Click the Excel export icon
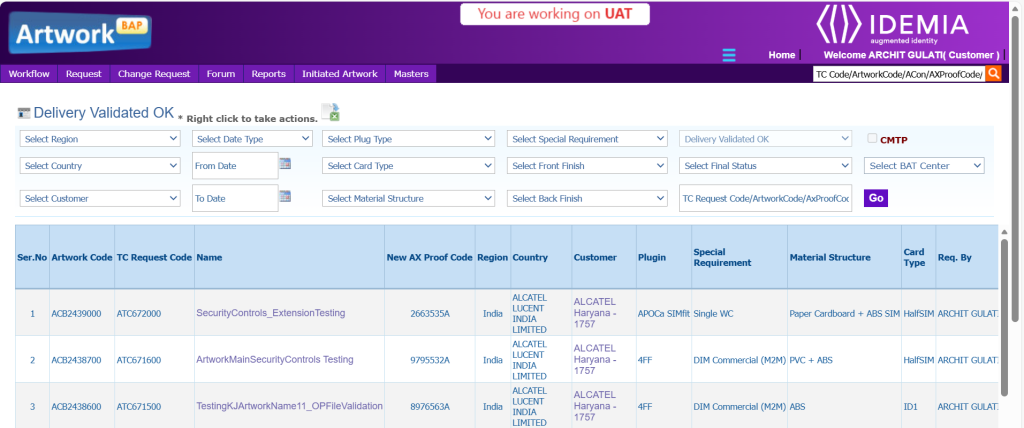Viewport: 1024px width, 428px height. coord(330,113)
